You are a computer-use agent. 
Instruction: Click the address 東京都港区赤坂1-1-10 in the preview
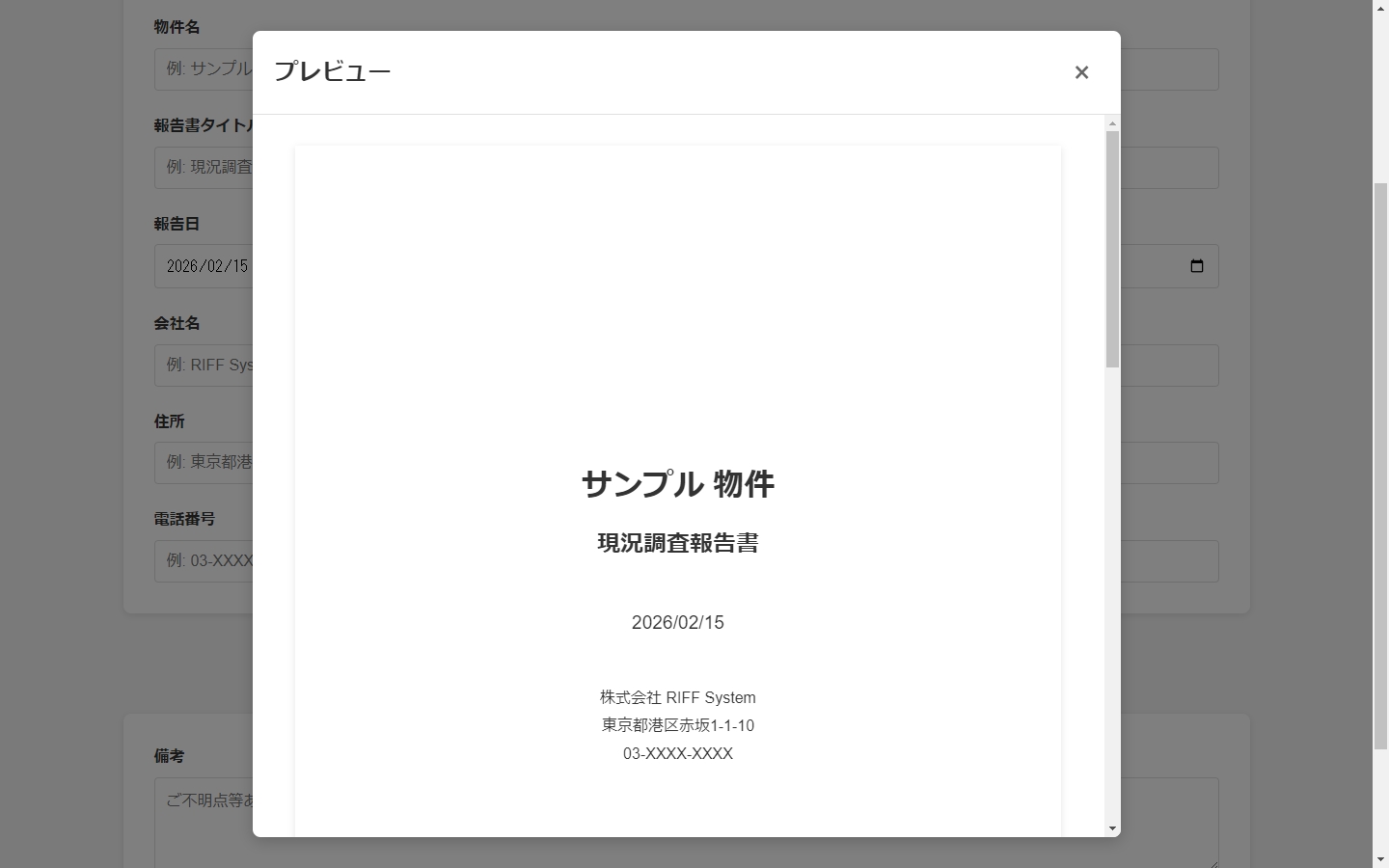coord(677,725)
